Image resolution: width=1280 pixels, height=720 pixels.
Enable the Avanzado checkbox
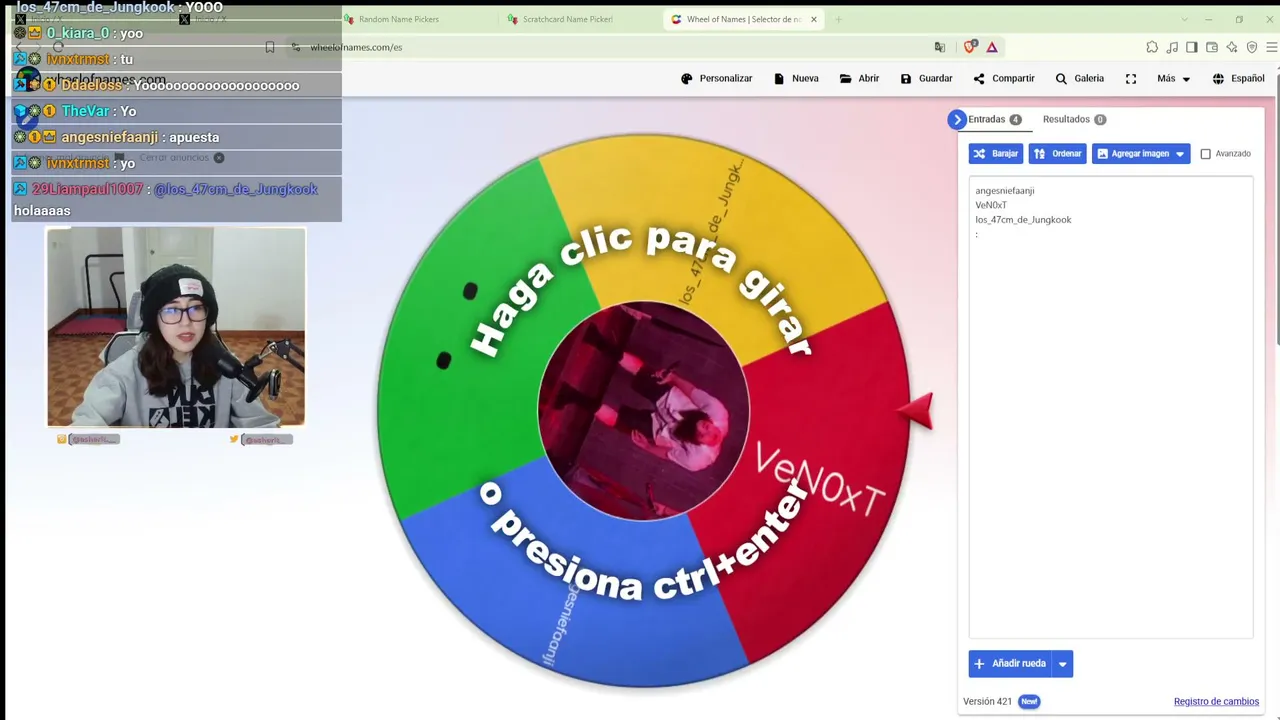click(1205, 154)
